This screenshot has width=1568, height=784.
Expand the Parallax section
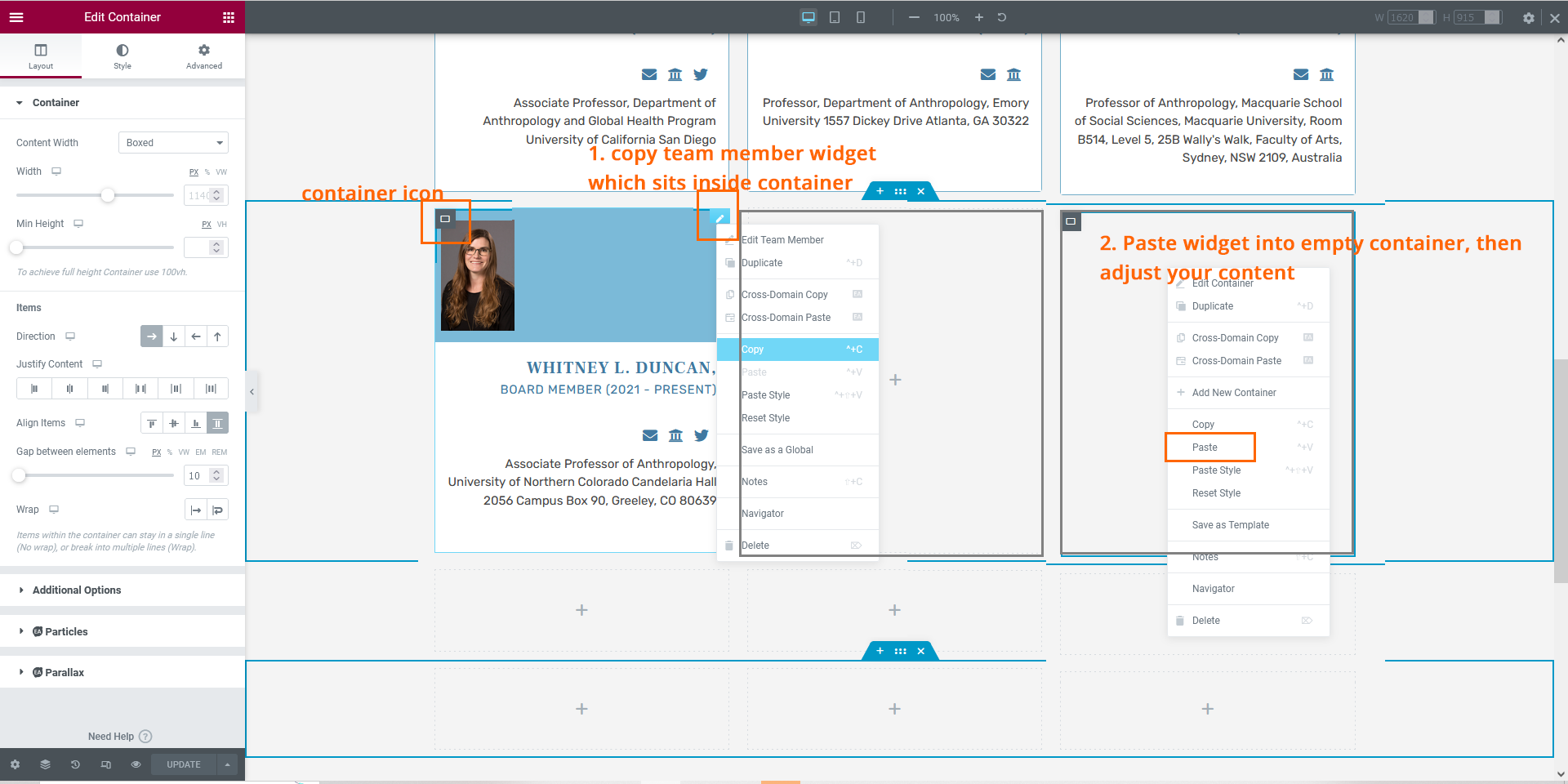pyautogui.click(x=65, y=673)
